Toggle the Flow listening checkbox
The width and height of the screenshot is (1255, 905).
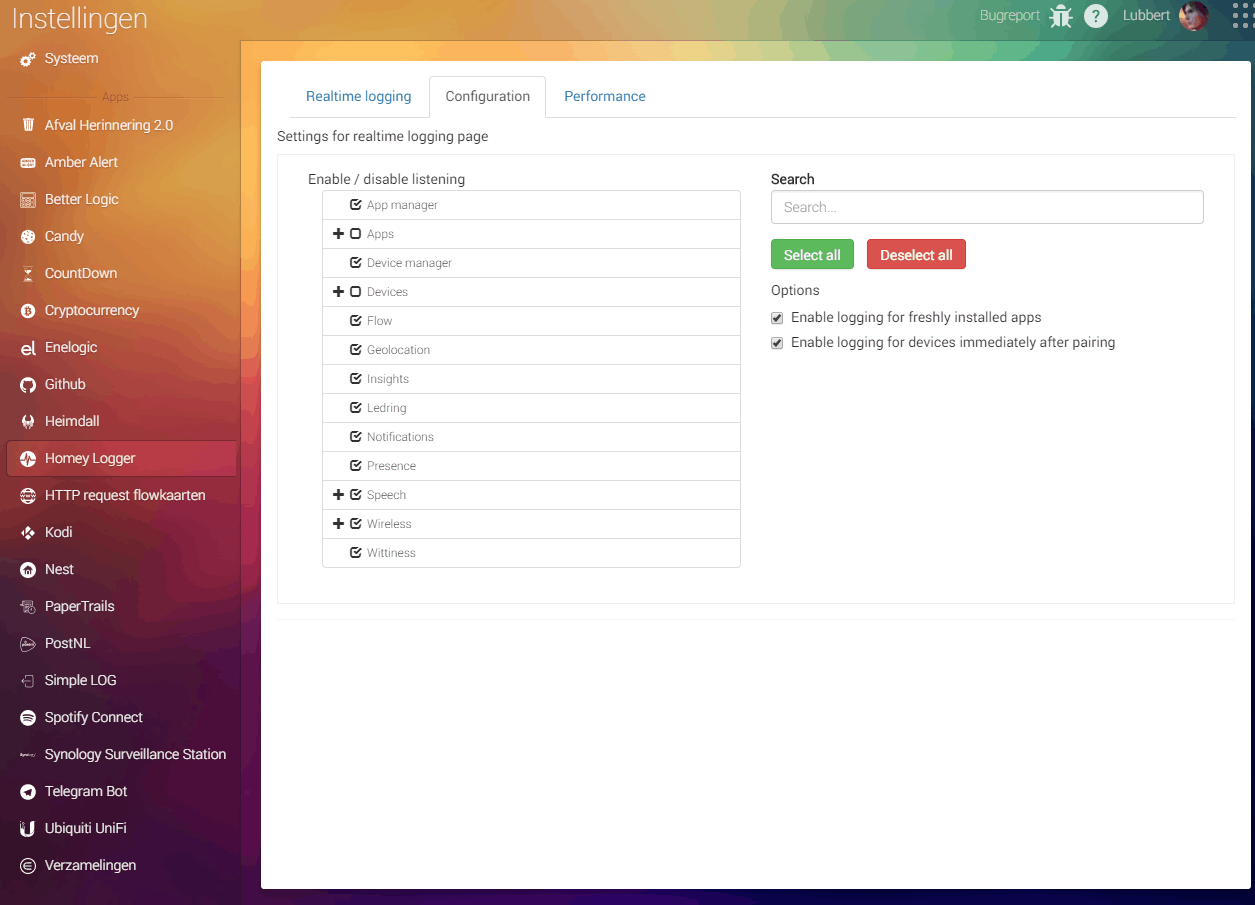pyautogui.click(x=356, y=320)
